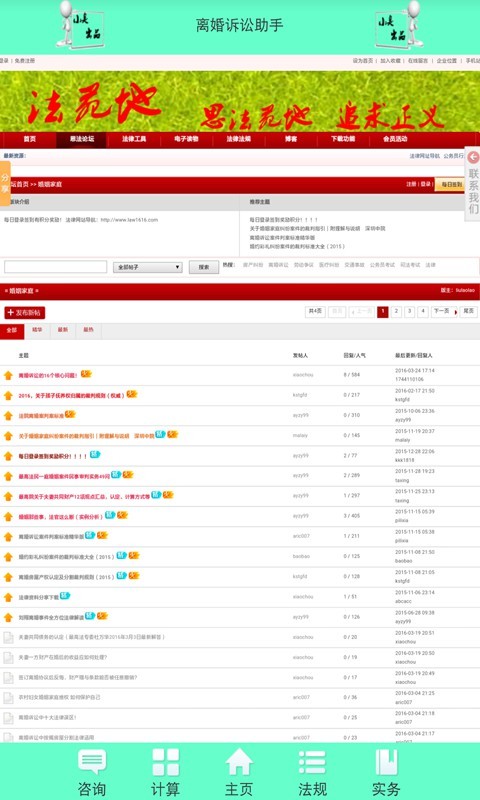Open 电子读物 in the red navigation bar
The width and height of the screenshot is (480, 800).
coord(186,139)
